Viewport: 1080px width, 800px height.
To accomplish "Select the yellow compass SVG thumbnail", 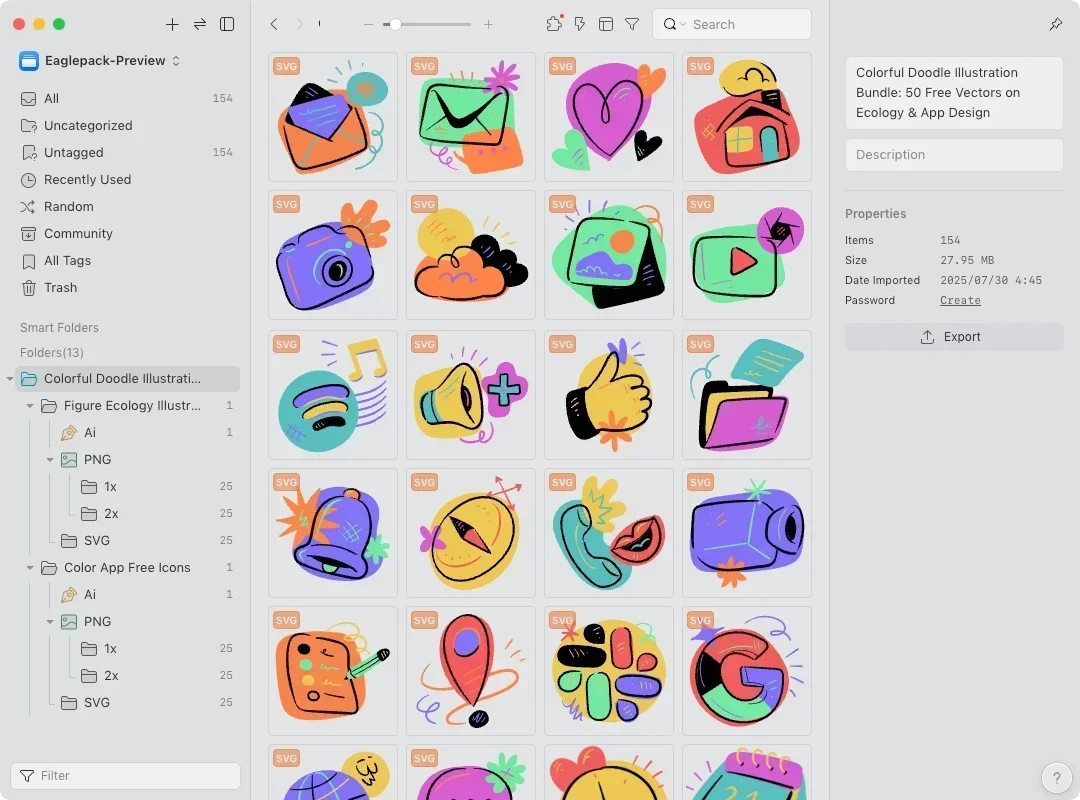I will 470,533.
